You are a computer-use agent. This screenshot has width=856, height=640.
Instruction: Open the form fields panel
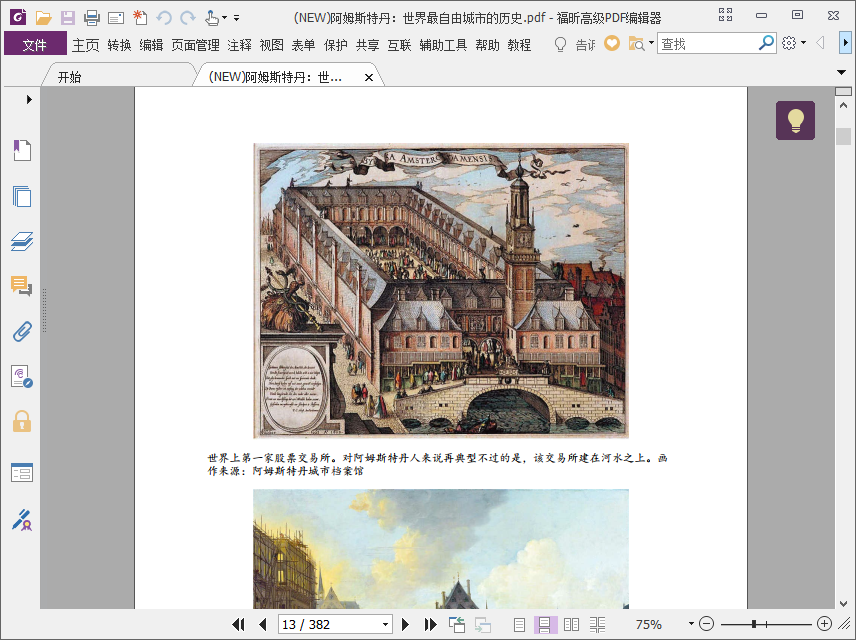tap(22, 472)
